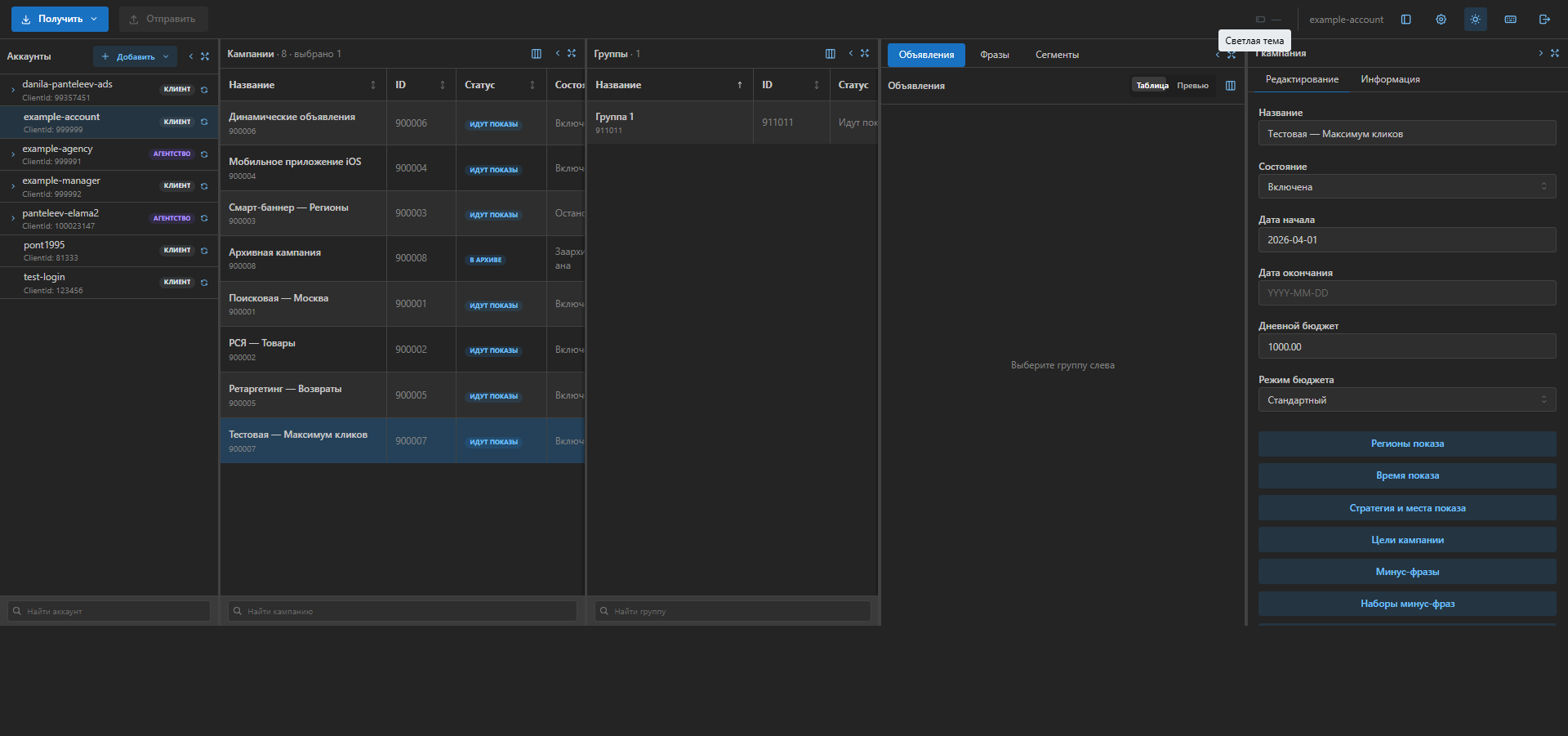Screen dimensions: 1568x736
Task: Open the Добавить account dropdown
Action: [x=135, y=56]
